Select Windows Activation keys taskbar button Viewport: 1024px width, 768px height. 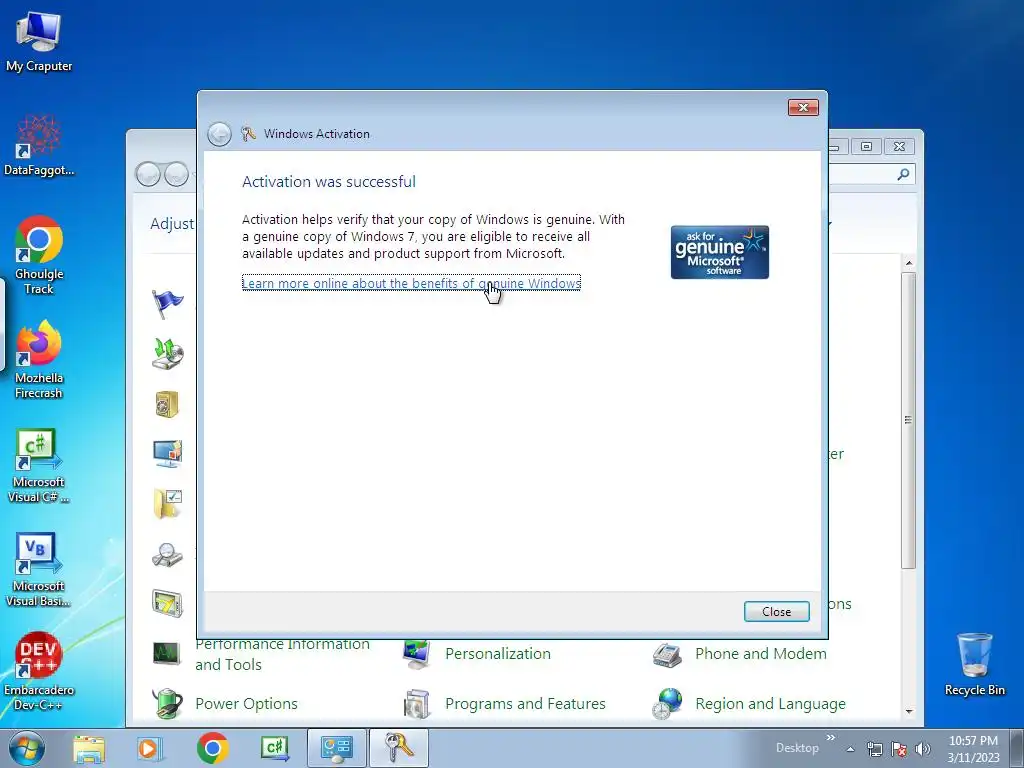tap(399, 748)
